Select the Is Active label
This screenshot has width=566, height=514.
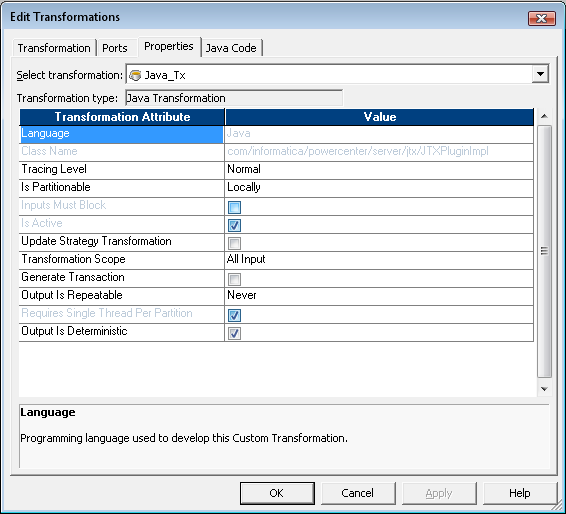pos(42,223)
